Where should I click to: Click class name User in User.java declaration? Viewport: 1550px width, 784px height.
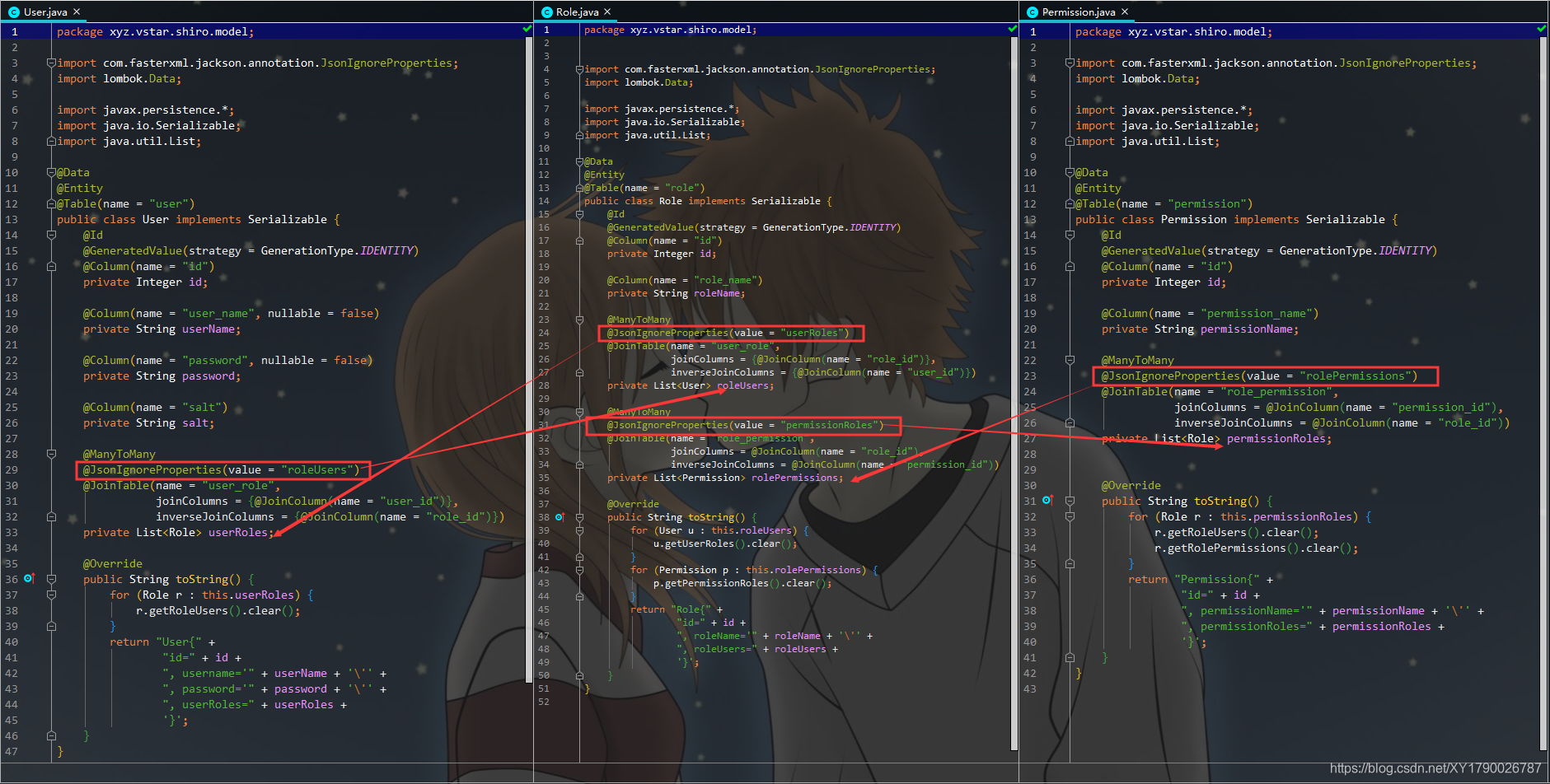coord(155,219)
